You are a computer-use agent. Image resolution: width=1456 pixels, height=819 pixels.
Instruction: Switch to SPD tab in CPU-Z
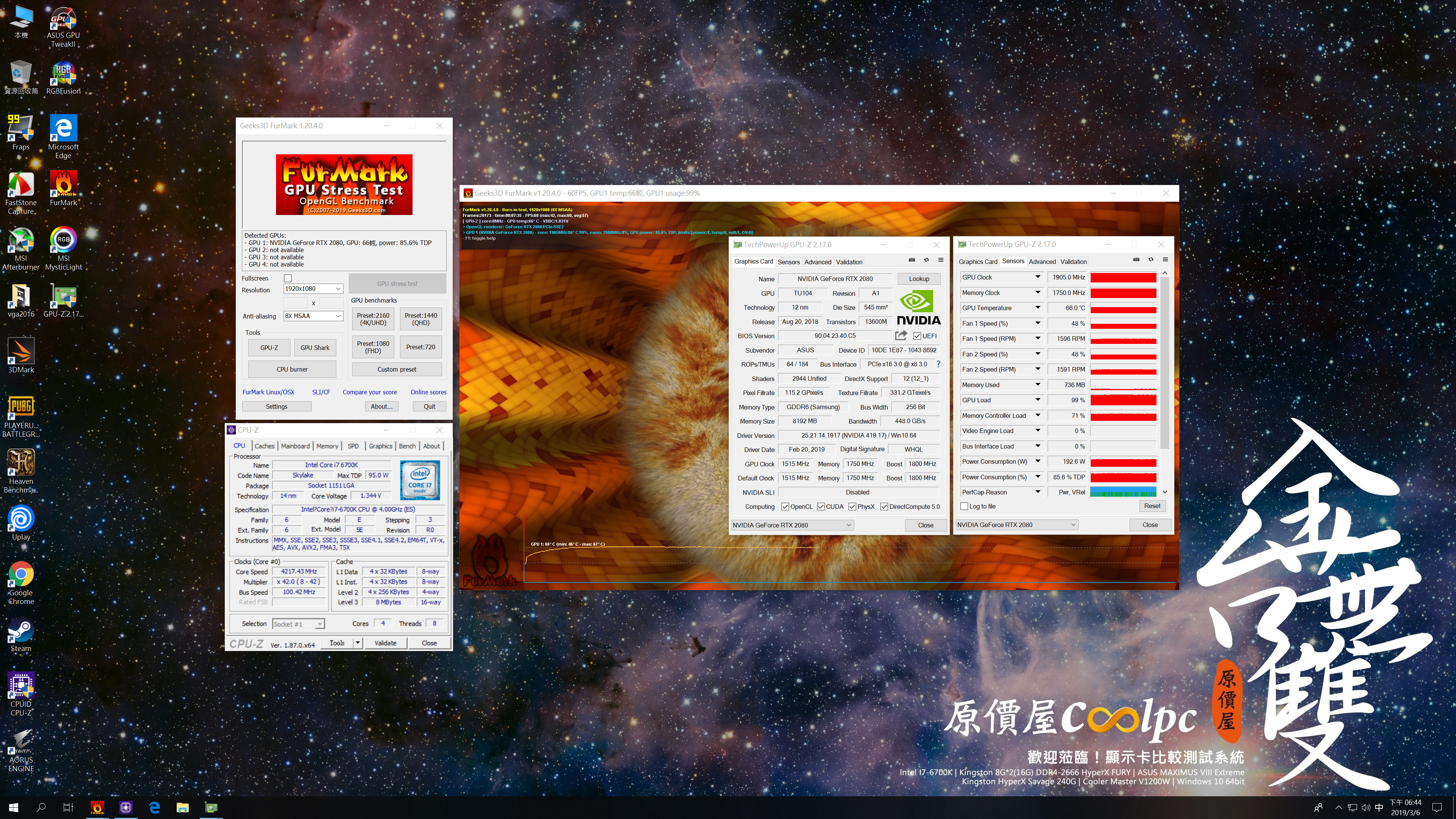(x=353, y=446)
